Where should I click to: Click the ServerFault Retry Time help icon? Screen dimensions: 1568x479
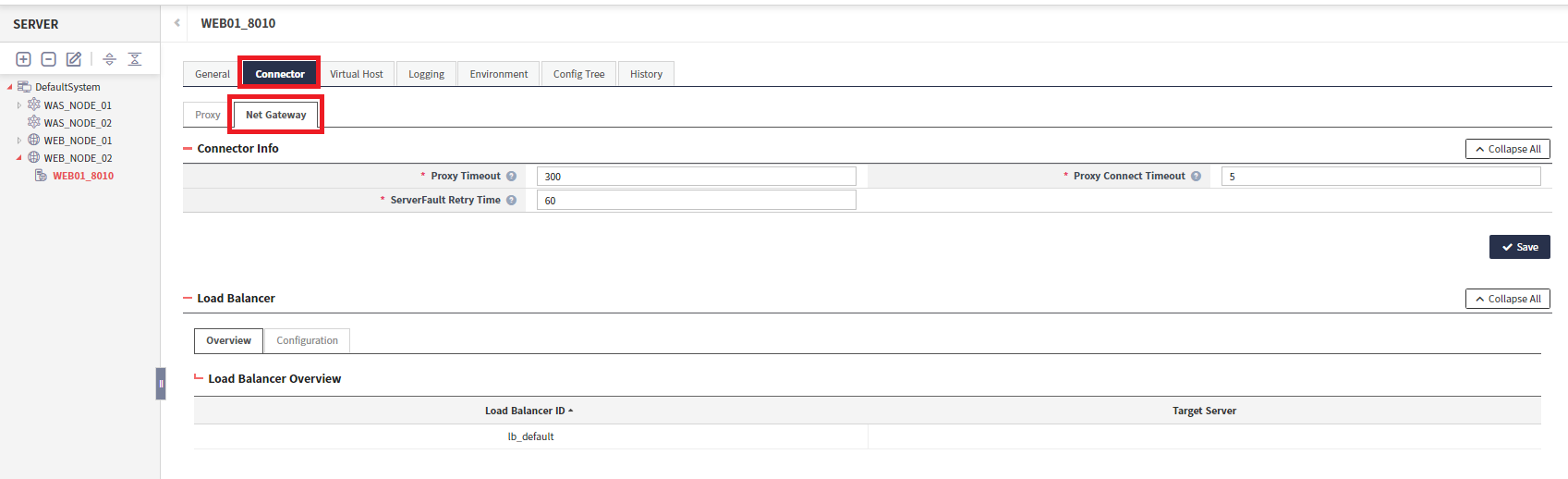511,201
